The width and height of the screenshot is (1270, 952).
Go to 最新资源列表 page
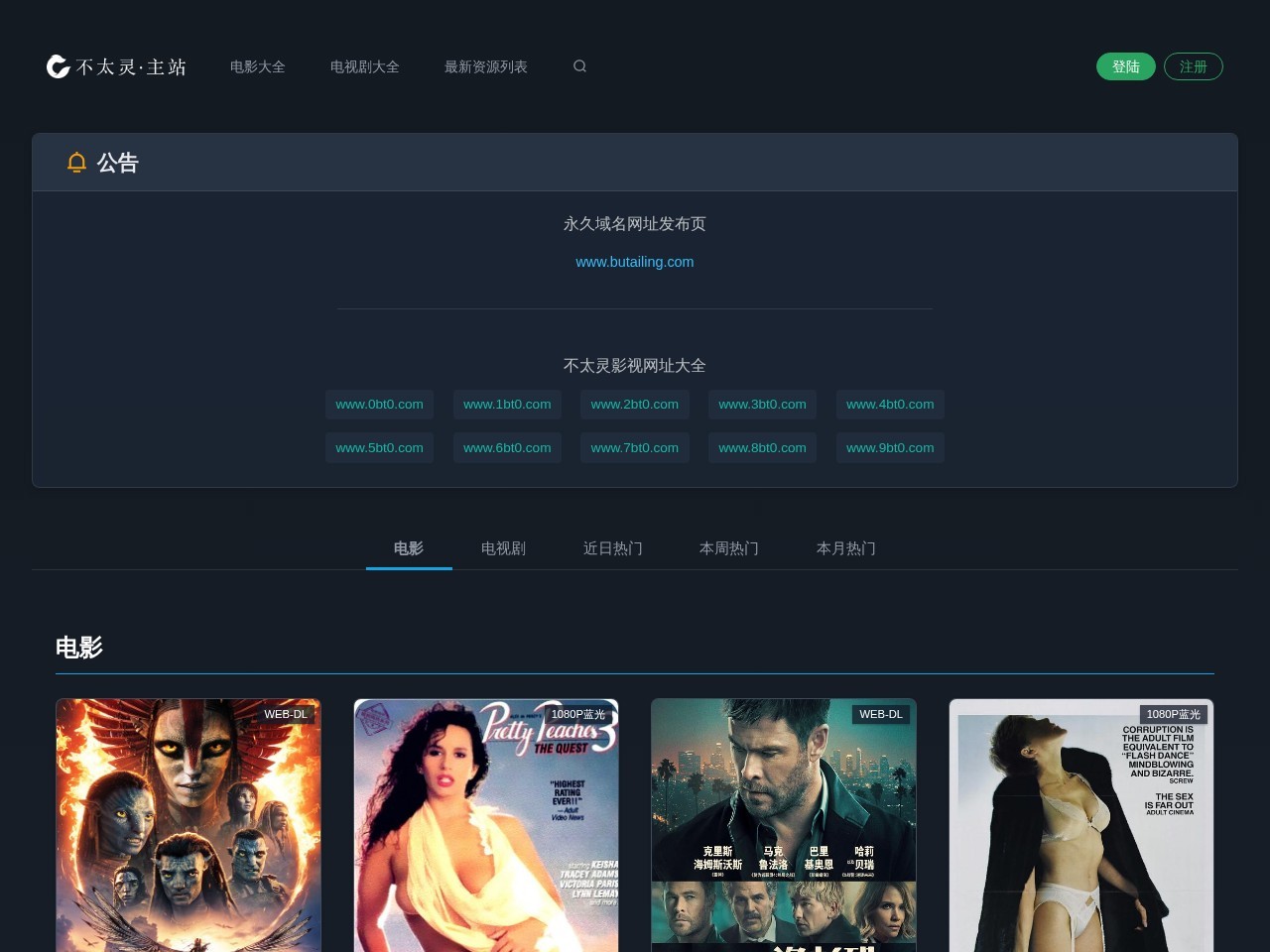pos(486,66)
